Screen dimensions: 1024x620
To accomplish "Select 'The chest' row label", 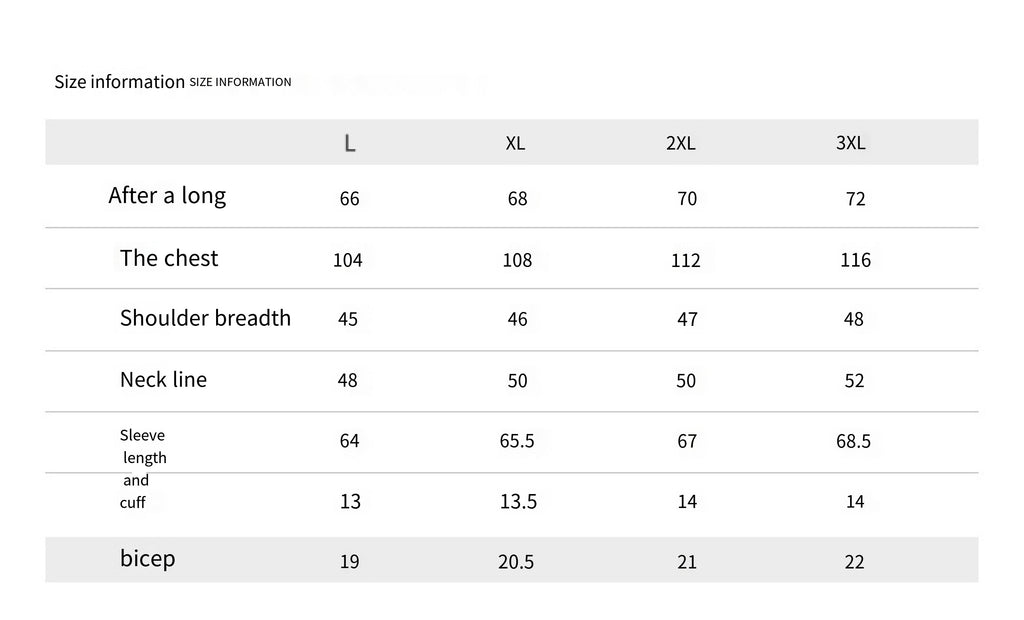I will click(x=169, y=258).
